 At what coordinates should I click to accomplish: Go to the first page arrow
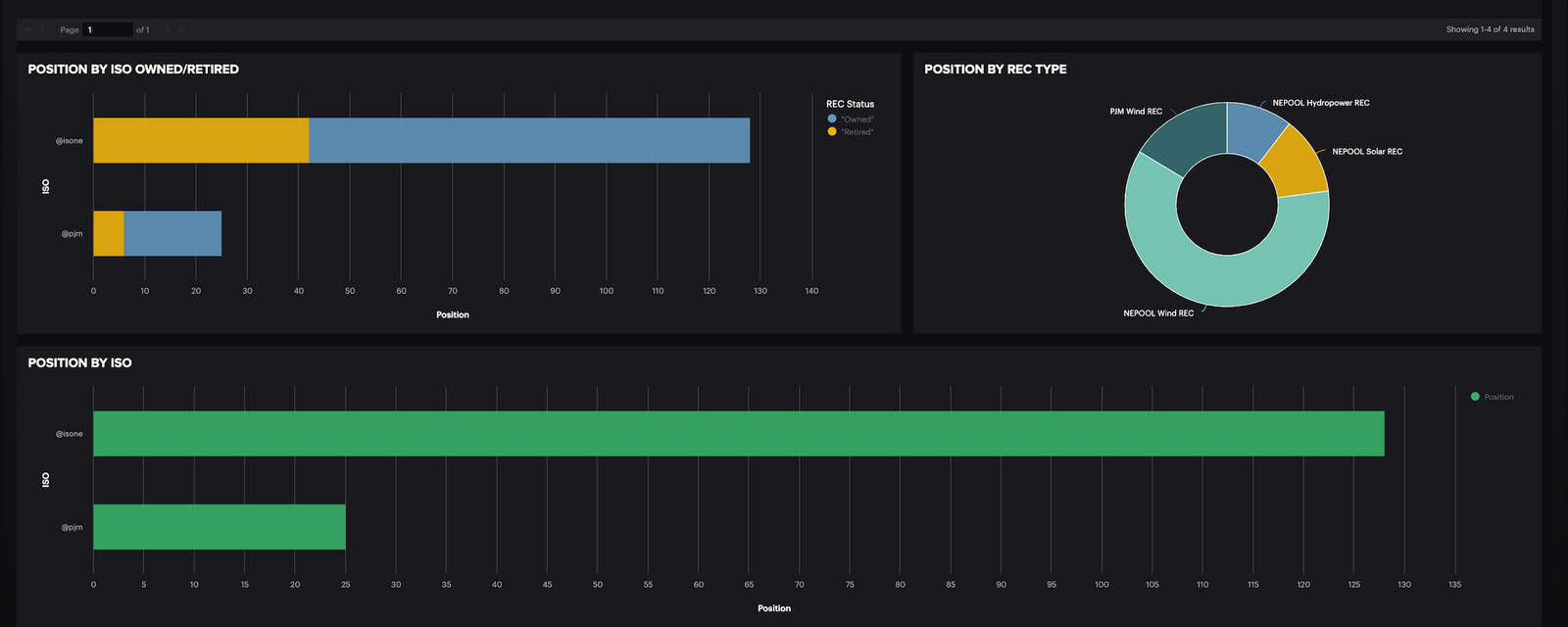[27, 29]
